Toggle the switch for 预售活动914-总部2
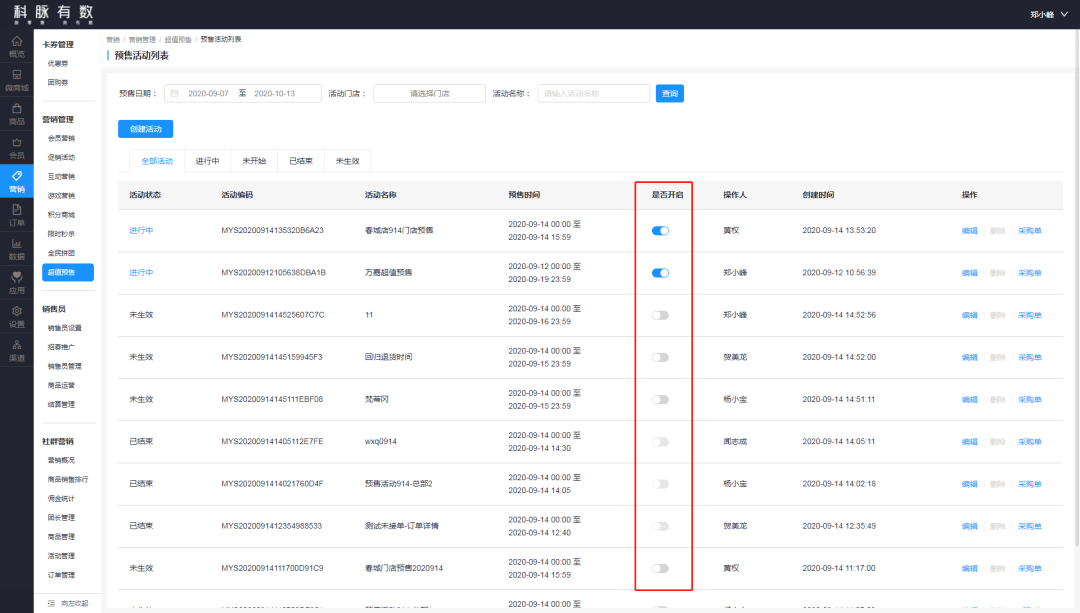Image resolution: width=1080 pixels, height=613 pixels. point(660,484)
